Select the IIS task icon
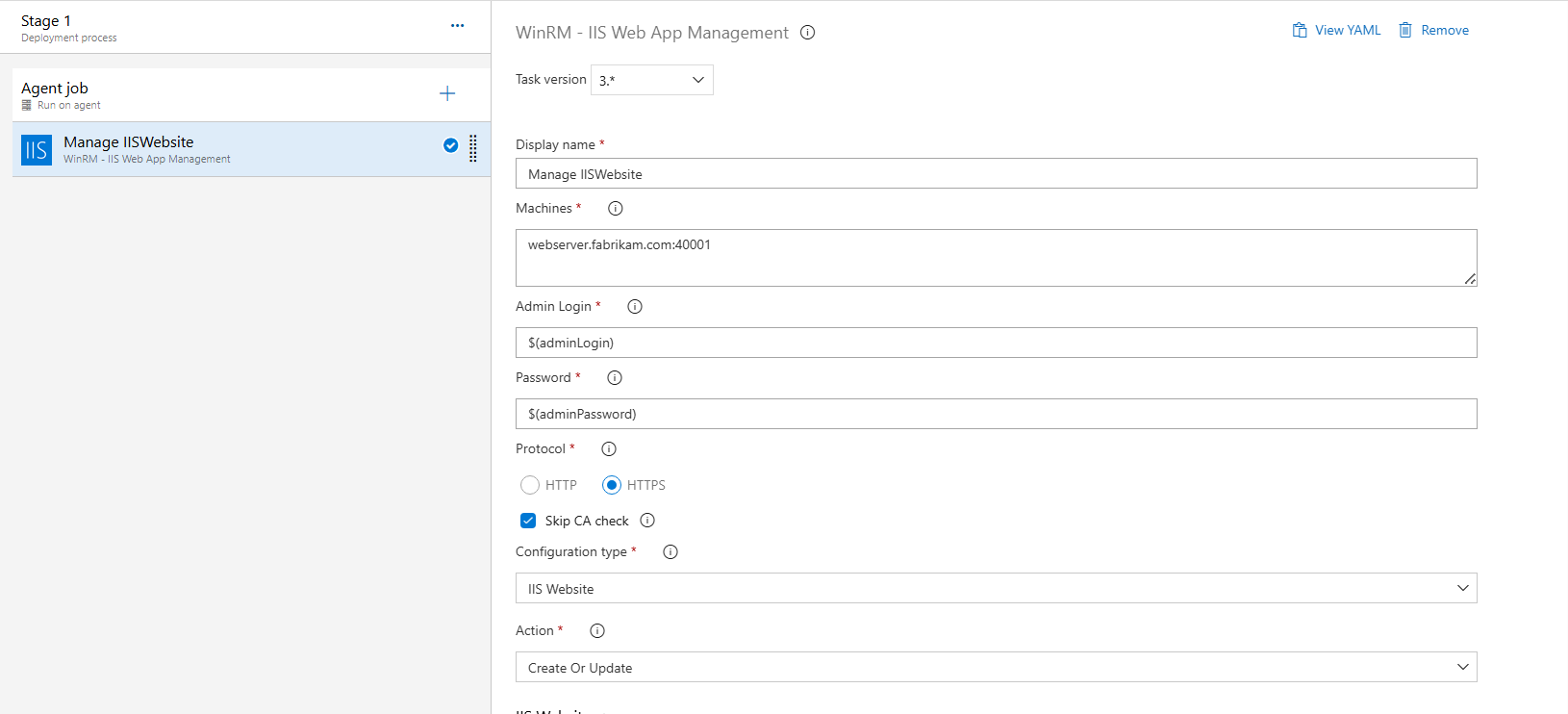The width and height of the screenshot is (1568, 714). [37, 150]
